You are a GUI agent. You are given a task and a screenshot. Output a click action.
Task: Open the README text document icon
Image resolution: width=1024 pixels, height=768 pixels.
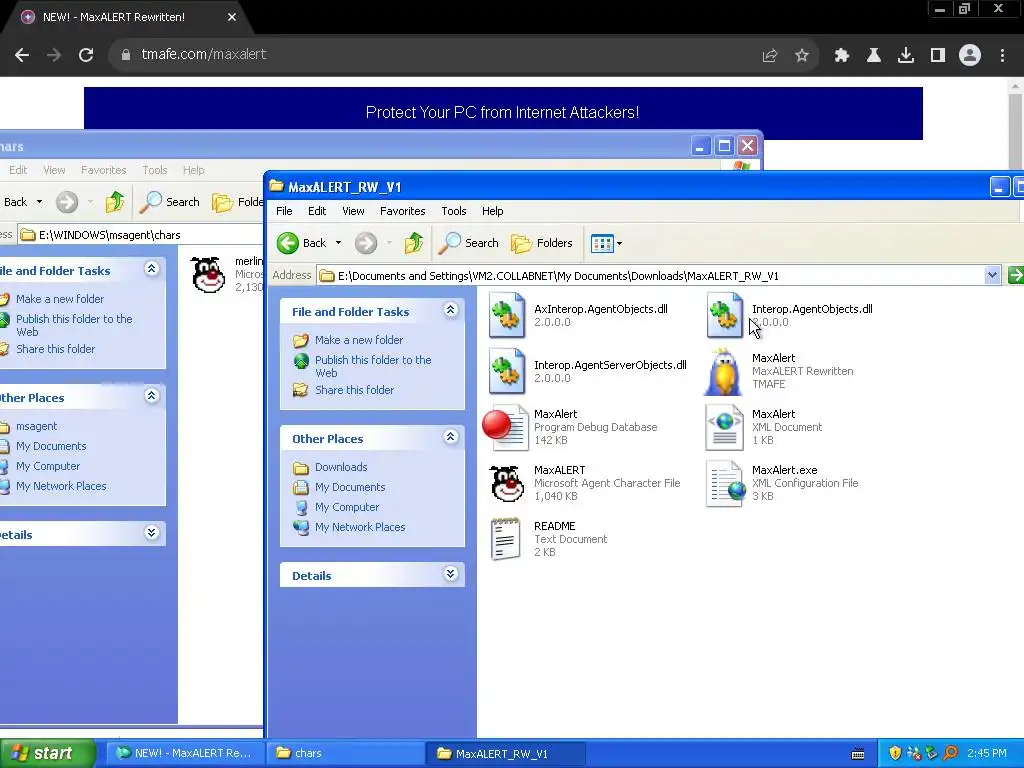[x=505, y=539]
